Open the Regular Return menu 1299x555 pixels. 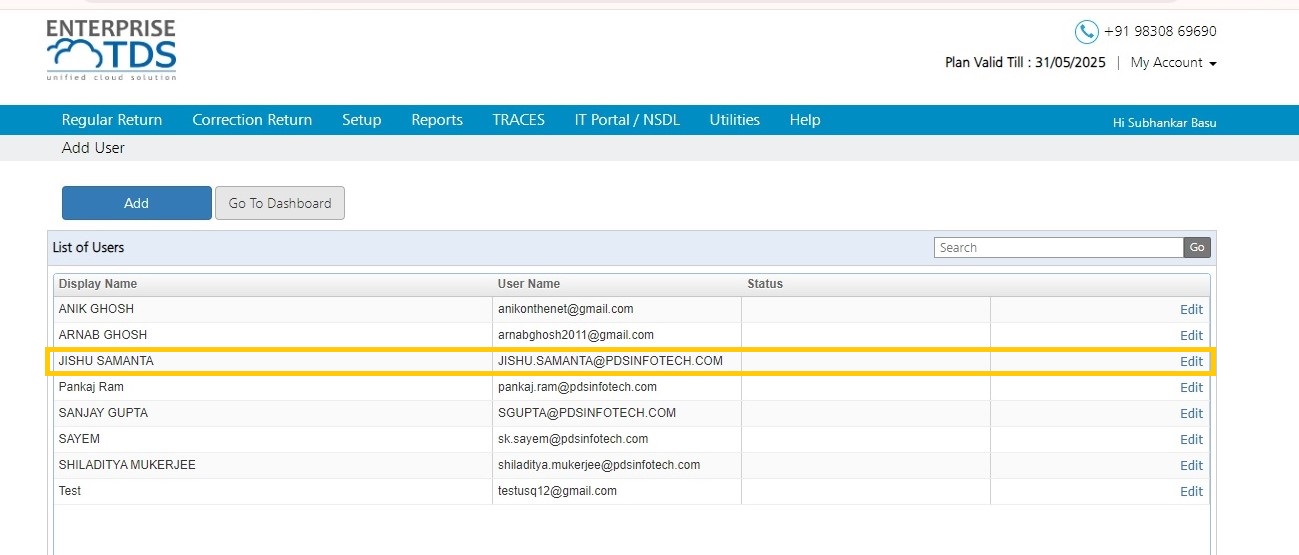[112, 120]
